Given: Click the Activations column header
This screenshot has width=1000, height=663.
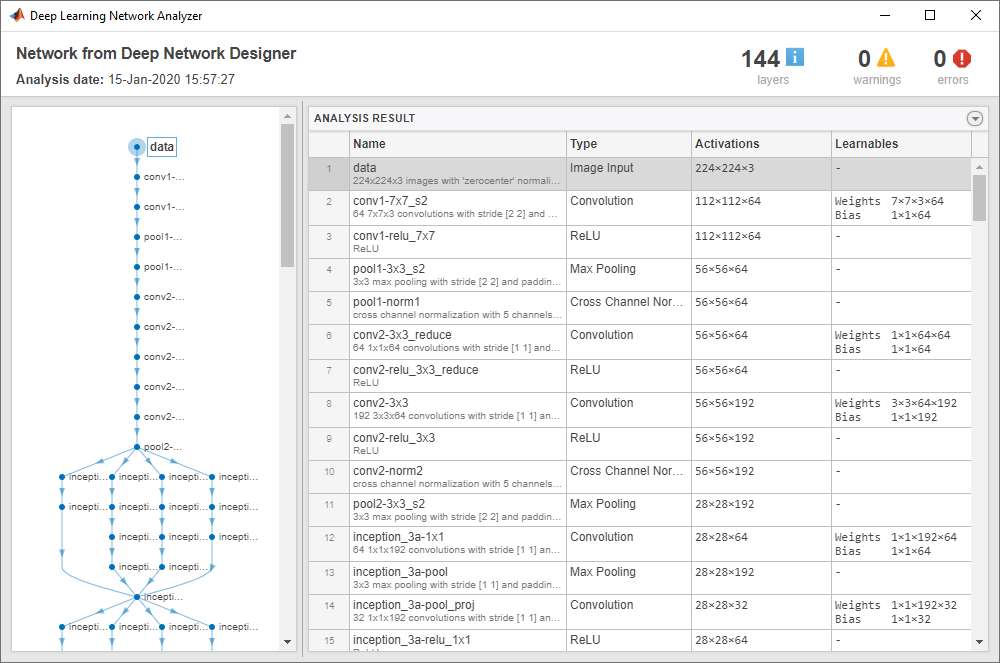Looking at the screenshot, I should tap(761, 144).
